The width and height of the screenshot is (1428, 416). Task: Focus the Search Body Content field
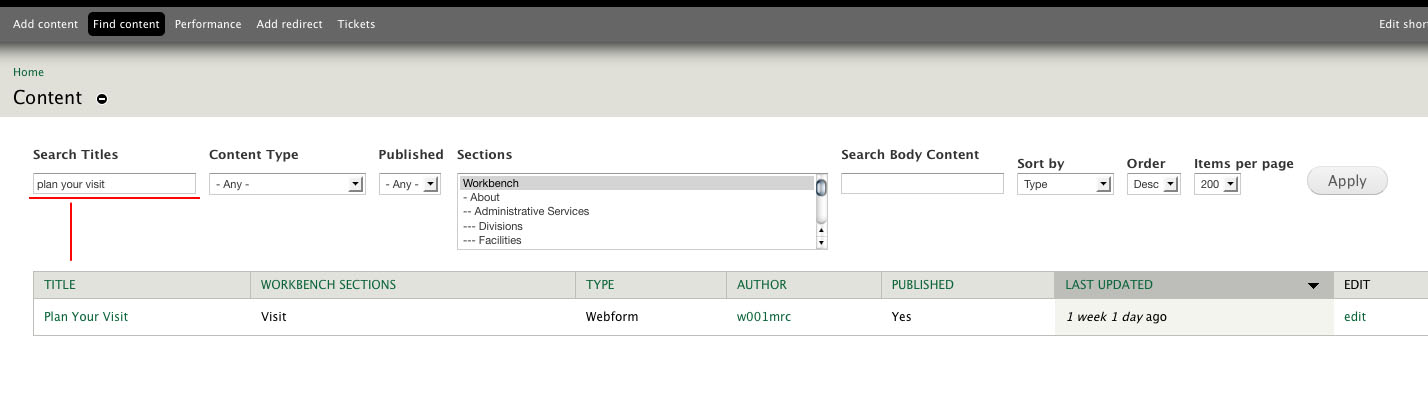pyautogui.click(x=922, y=184)
